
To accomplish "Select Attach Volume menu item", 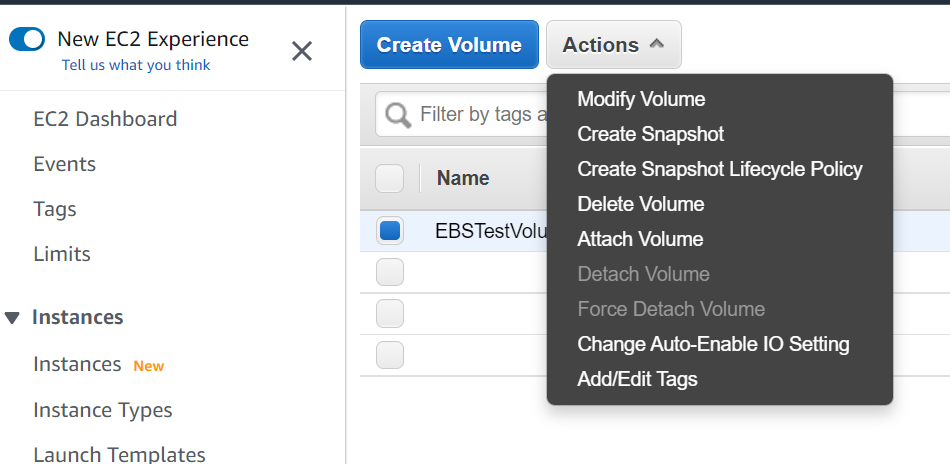I will 640,239.
